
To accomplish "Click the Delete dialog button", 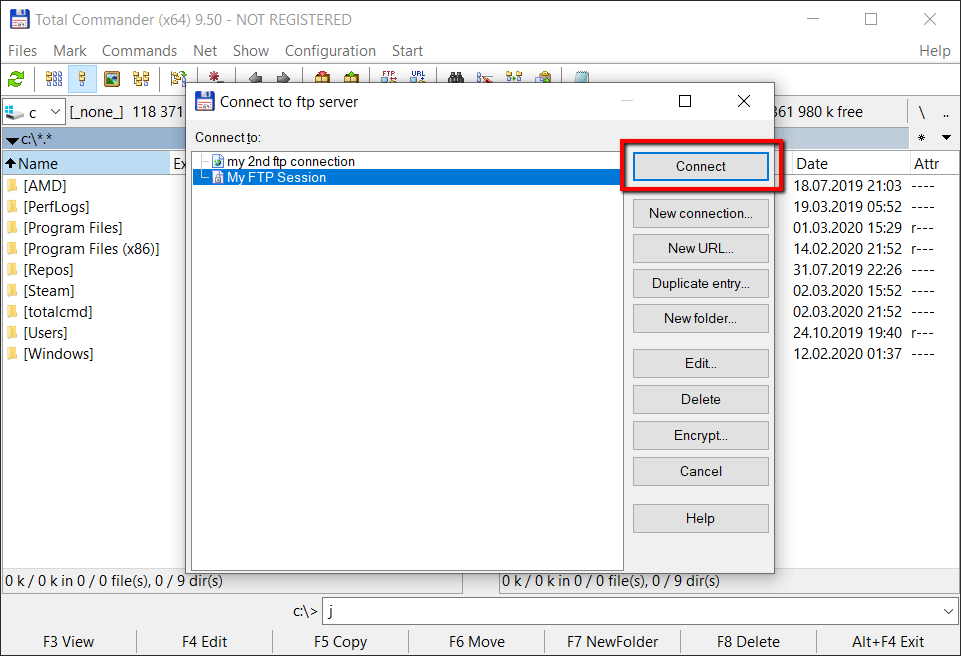I will (x=701, y=399).
